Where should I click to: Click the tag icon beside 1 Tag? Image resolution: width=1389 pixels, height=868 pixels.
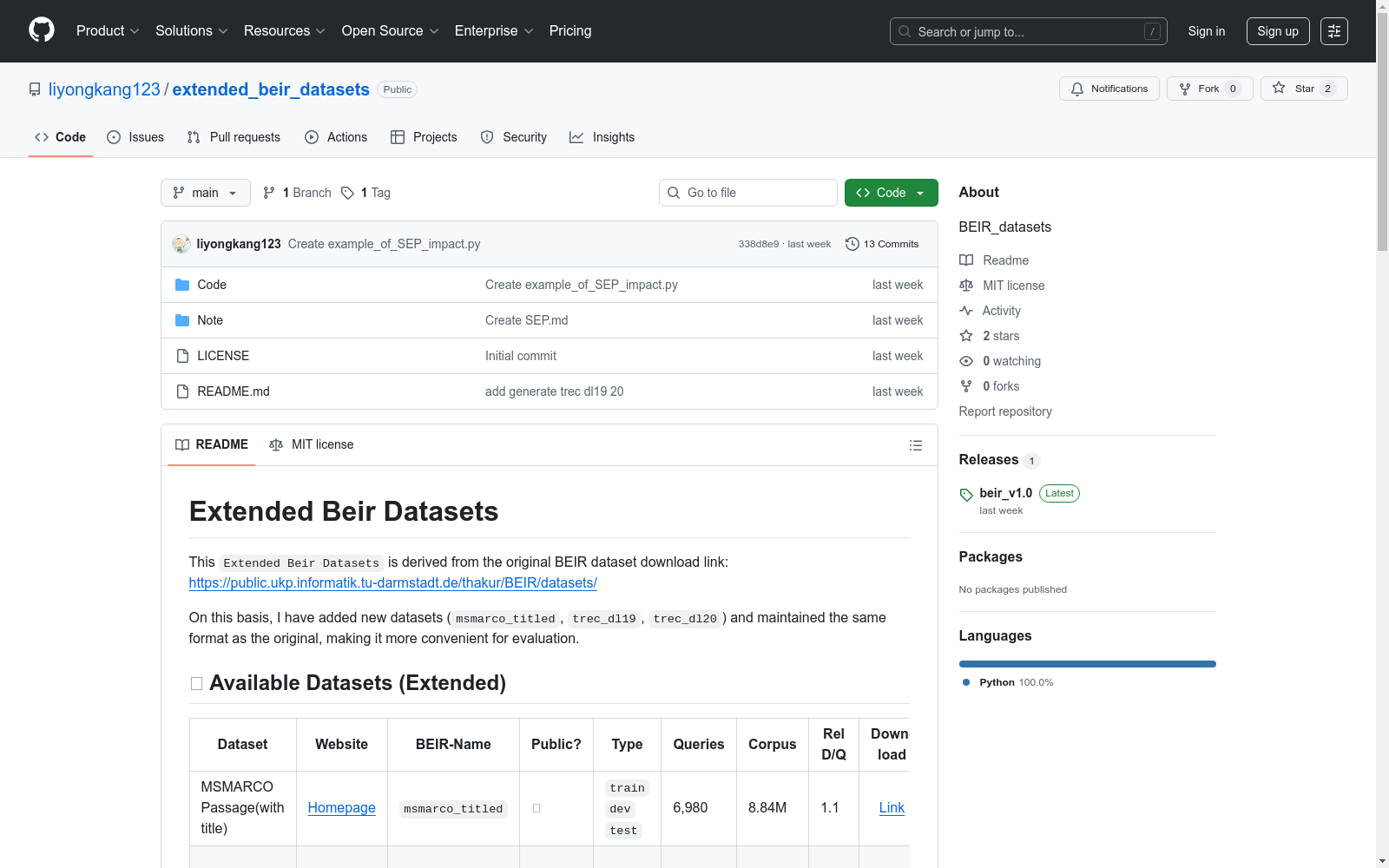click(347, 193)
